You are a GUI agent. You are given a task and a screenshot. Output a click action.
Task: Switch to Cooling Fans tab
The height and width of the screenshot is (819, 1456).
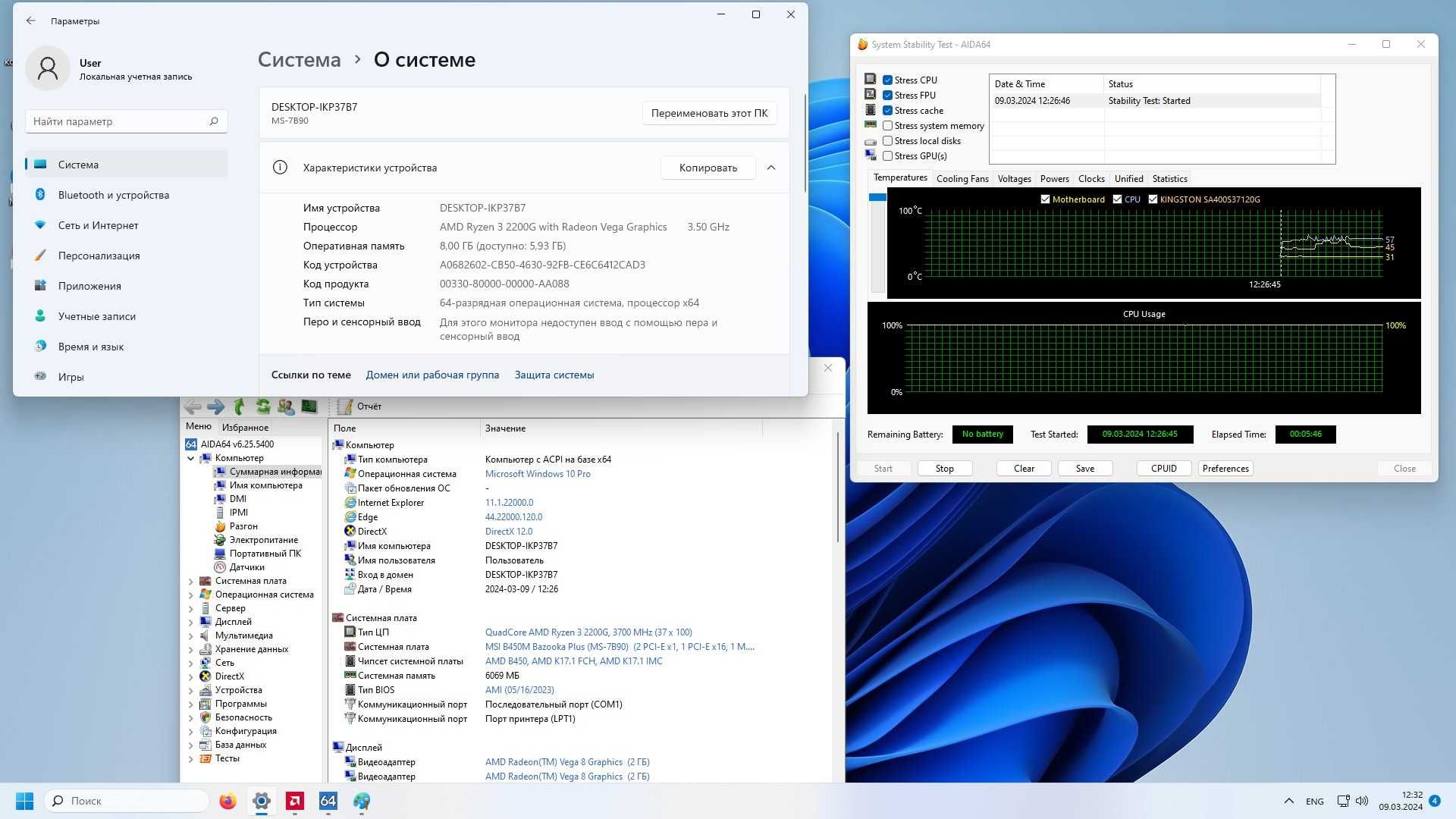(x=962, y=179)
